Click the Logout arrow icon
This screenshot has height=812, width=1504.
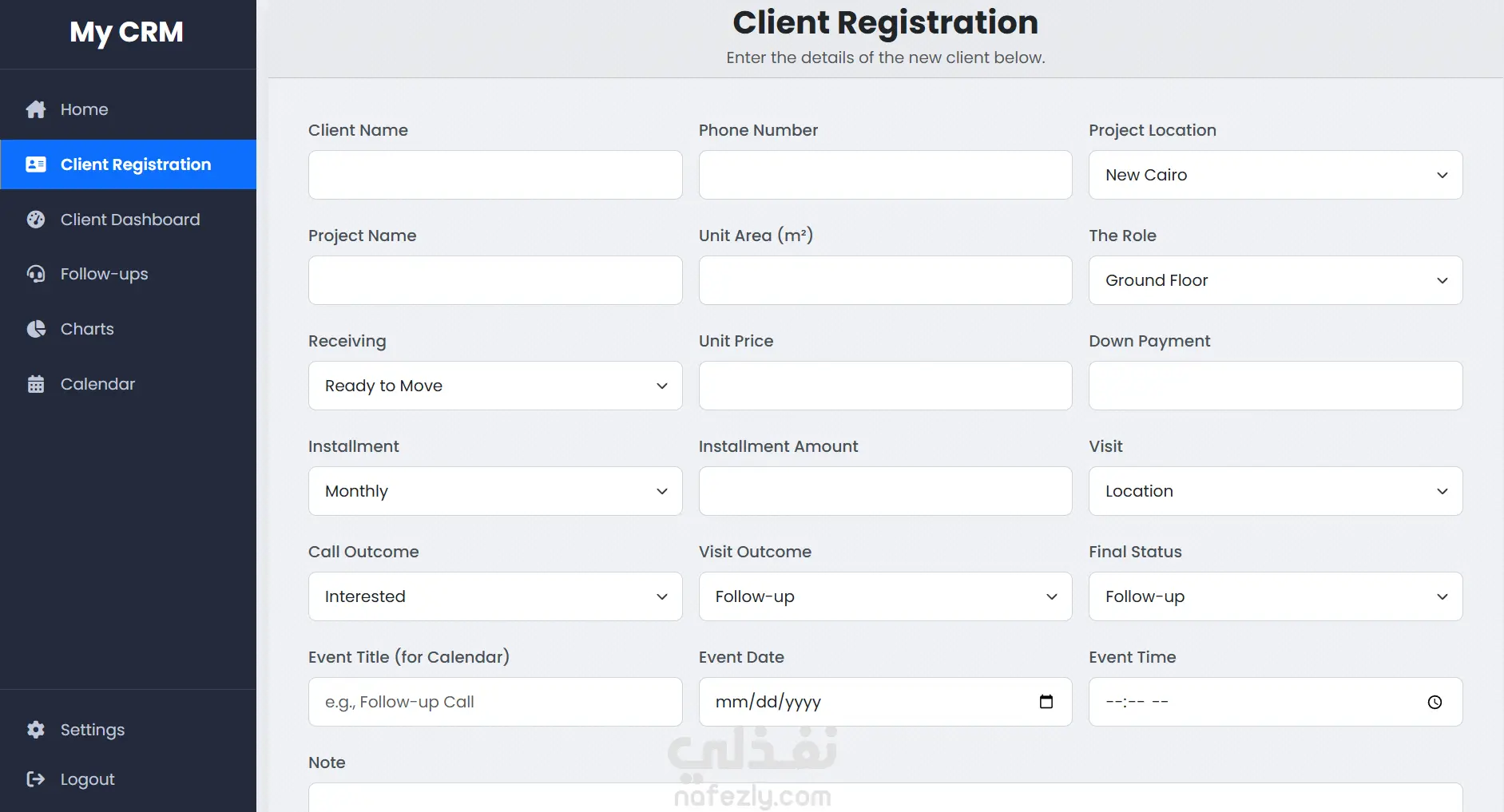(x=36, y=779)
